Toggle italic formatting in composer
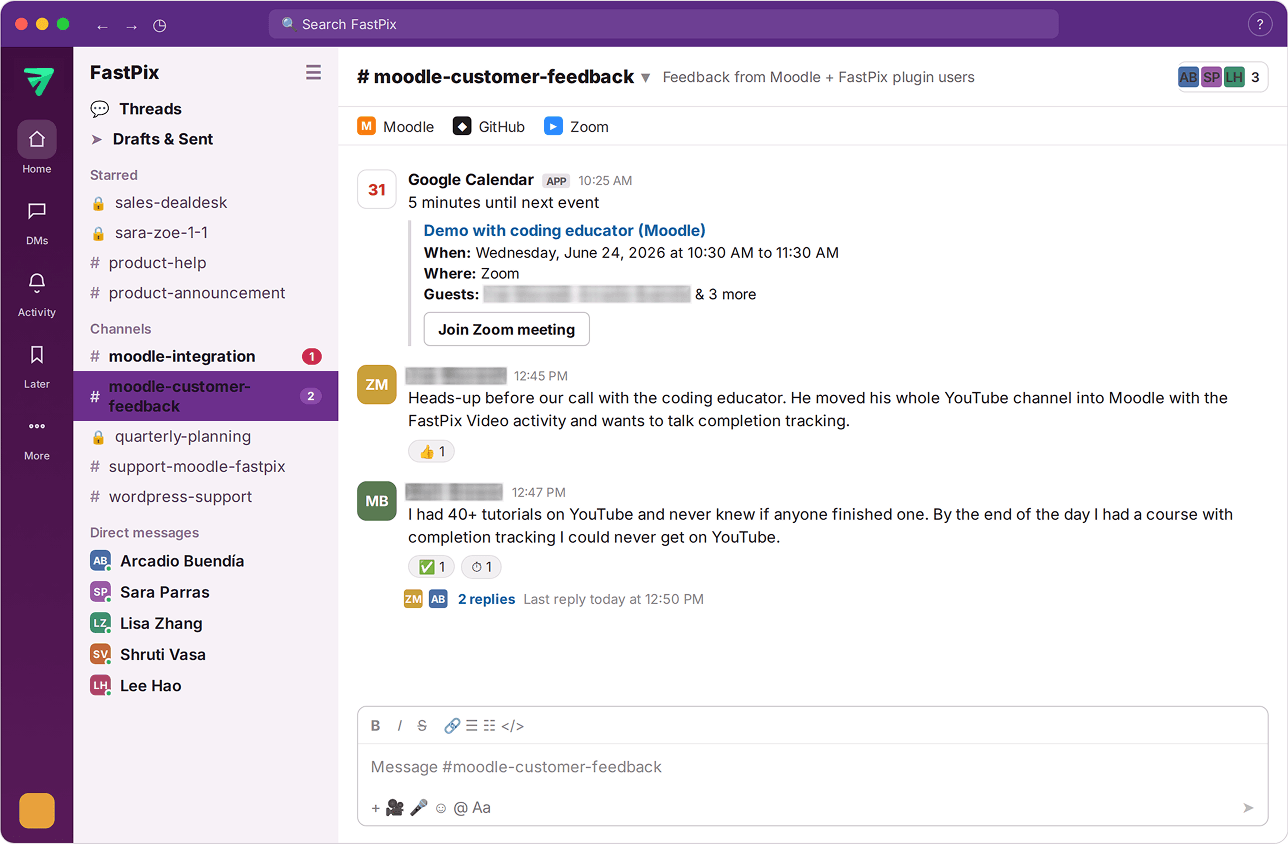Screen dimensions: 1288x844 (x=399, y=726)
